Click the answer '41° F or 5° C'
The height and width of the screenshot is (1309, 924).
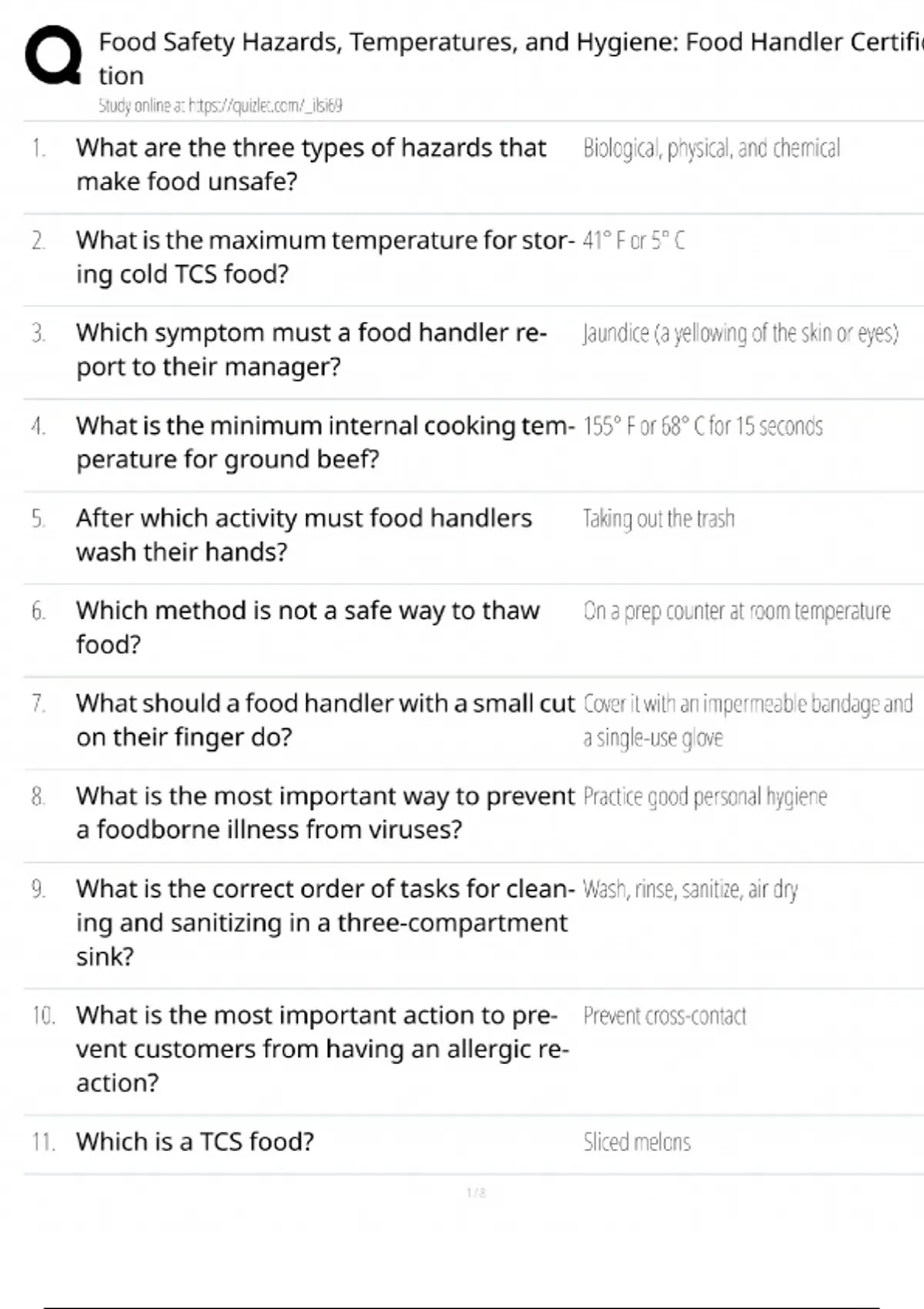pos(634,241)
